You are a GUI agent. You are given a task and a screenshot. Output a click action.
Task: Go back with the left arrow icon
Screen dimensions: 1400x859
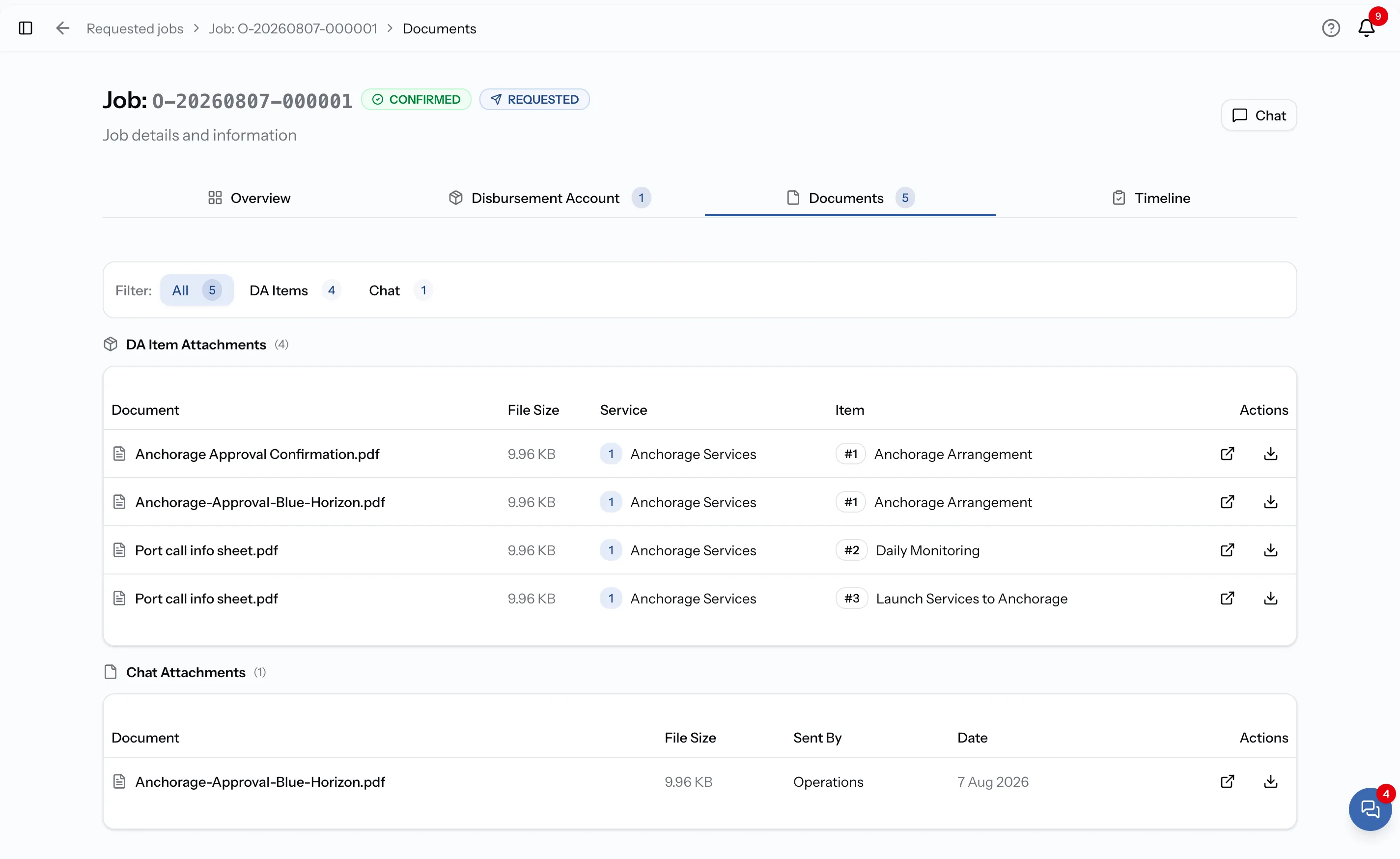point(62,28)
